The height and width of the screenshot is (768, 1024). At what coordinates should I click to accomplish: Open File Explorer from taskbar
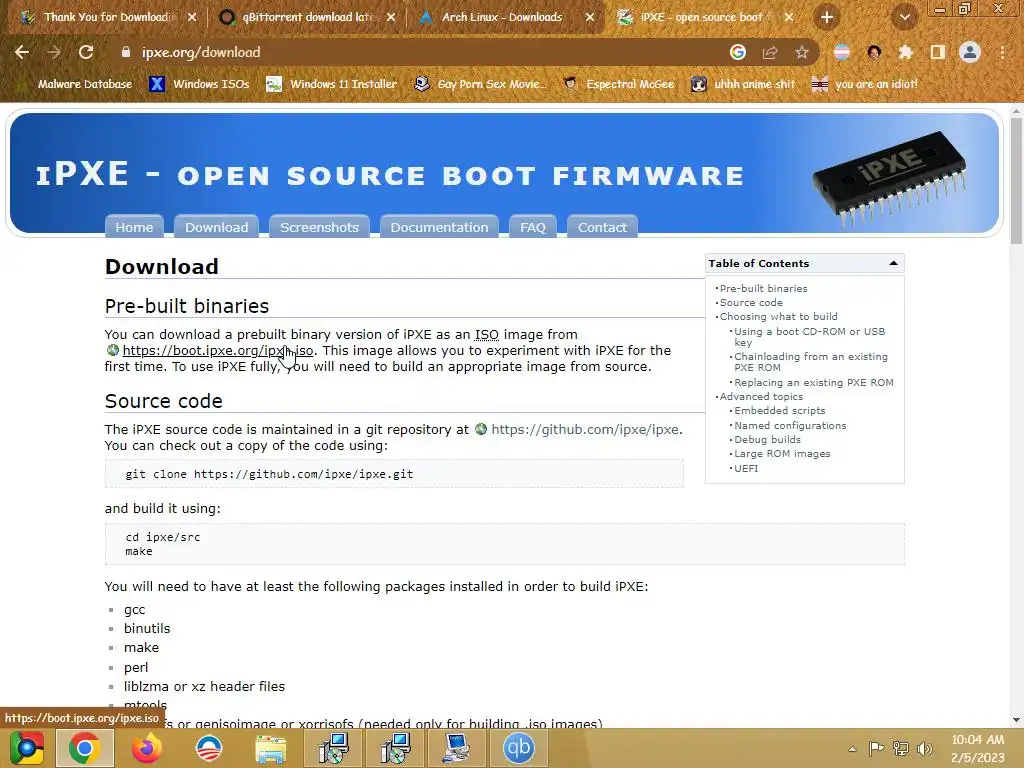pyautogui.click(x=270, y=748)
